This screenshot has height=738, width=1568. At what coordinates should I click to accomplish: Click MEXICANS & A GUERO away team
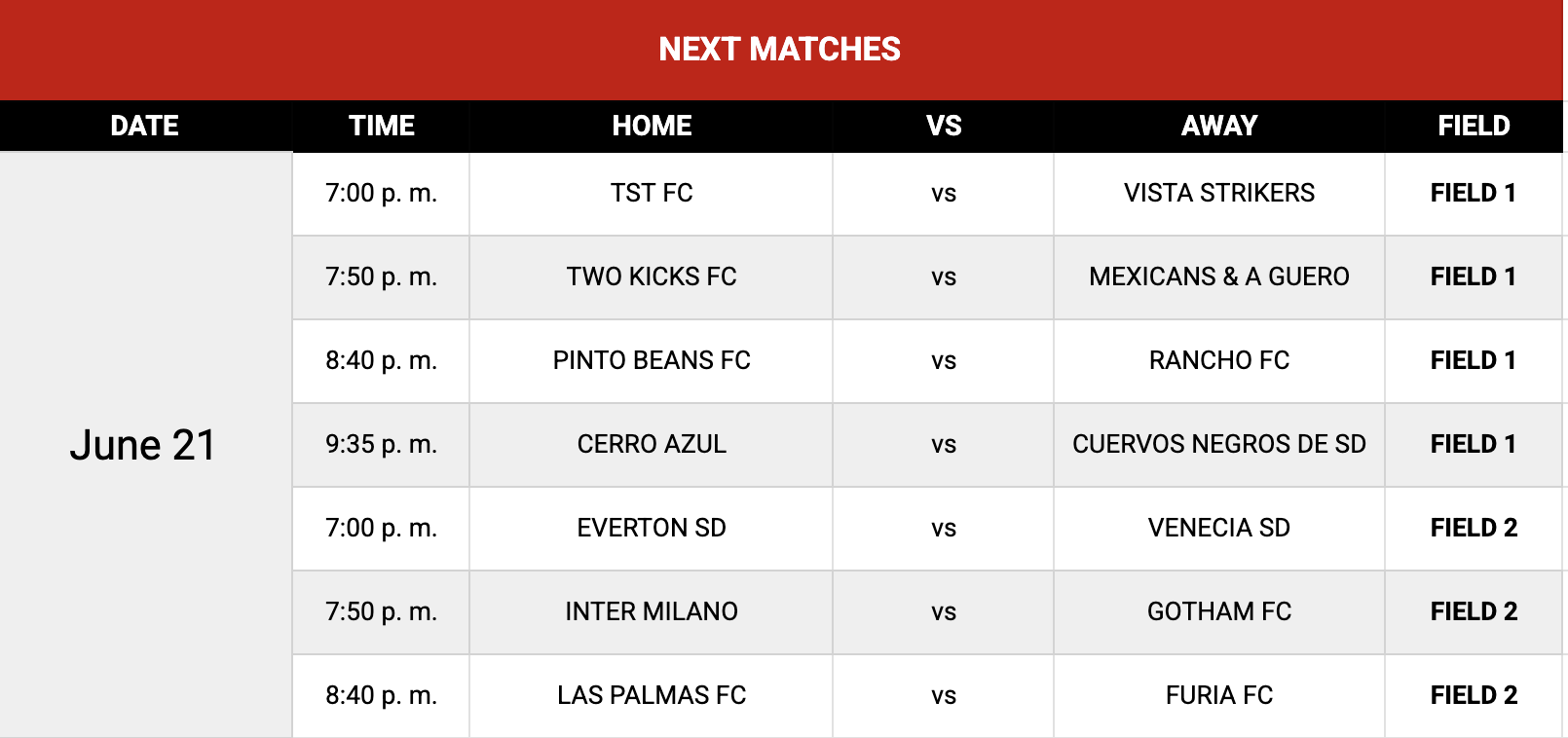point(1219,277)
